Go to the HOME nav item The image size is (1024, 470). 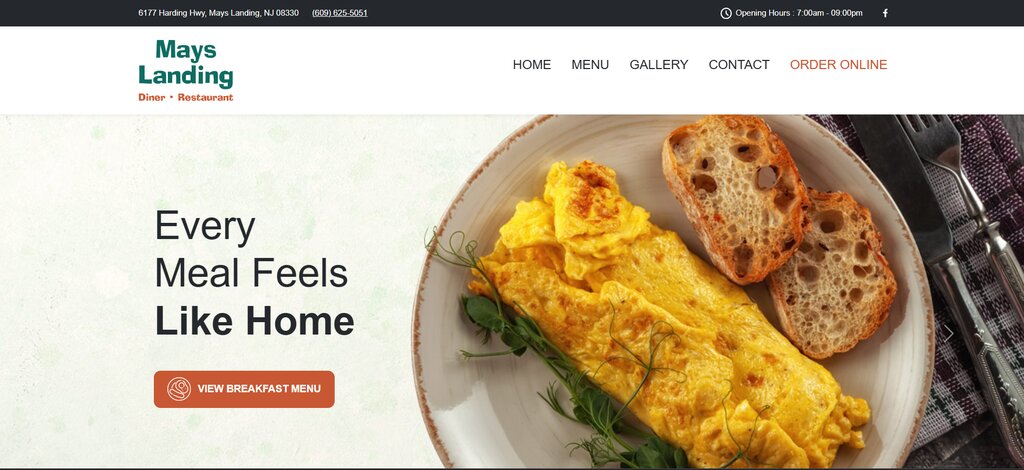pos(532,65)
